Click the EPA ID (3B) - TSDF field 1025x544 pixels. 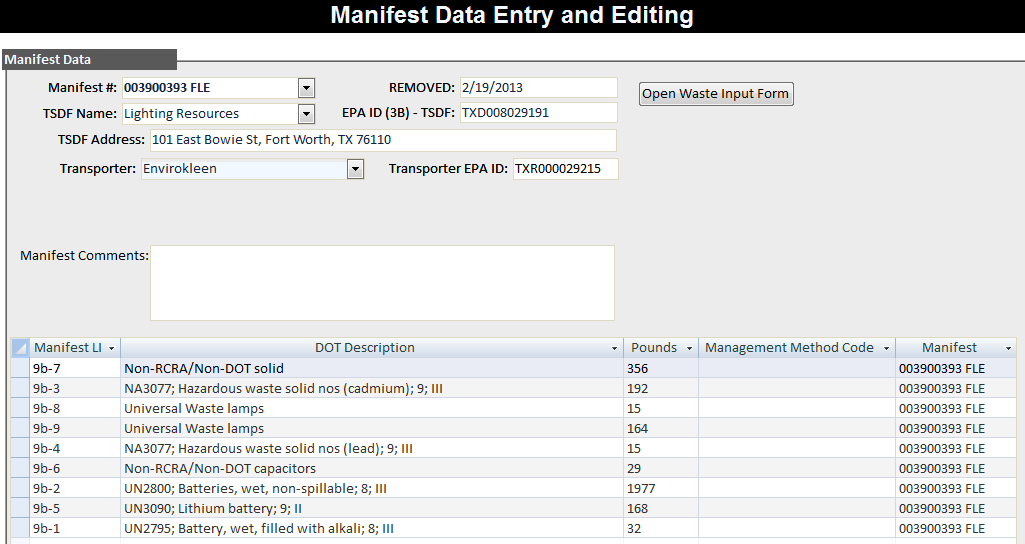pos(539,112)
